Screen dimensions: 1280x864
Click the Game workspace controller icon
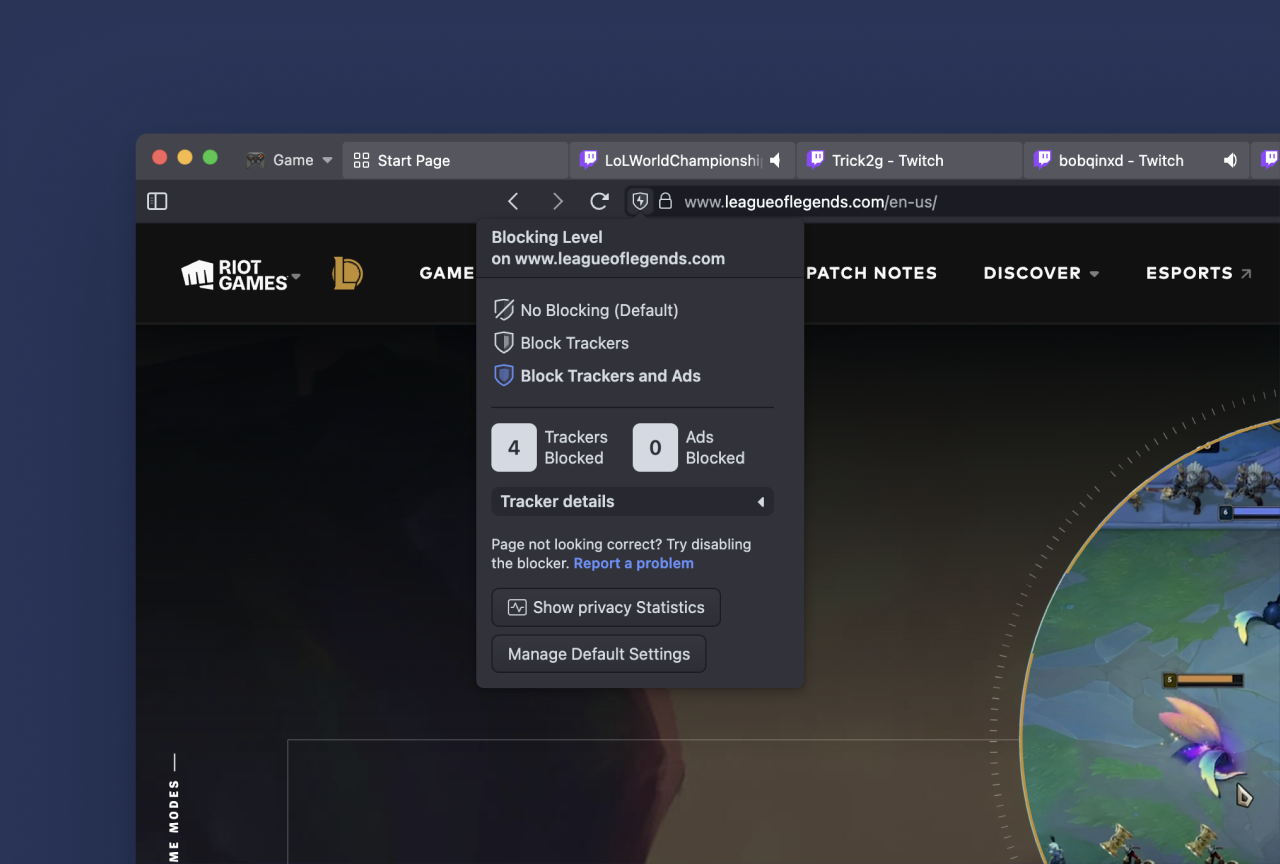click(256, 160)
